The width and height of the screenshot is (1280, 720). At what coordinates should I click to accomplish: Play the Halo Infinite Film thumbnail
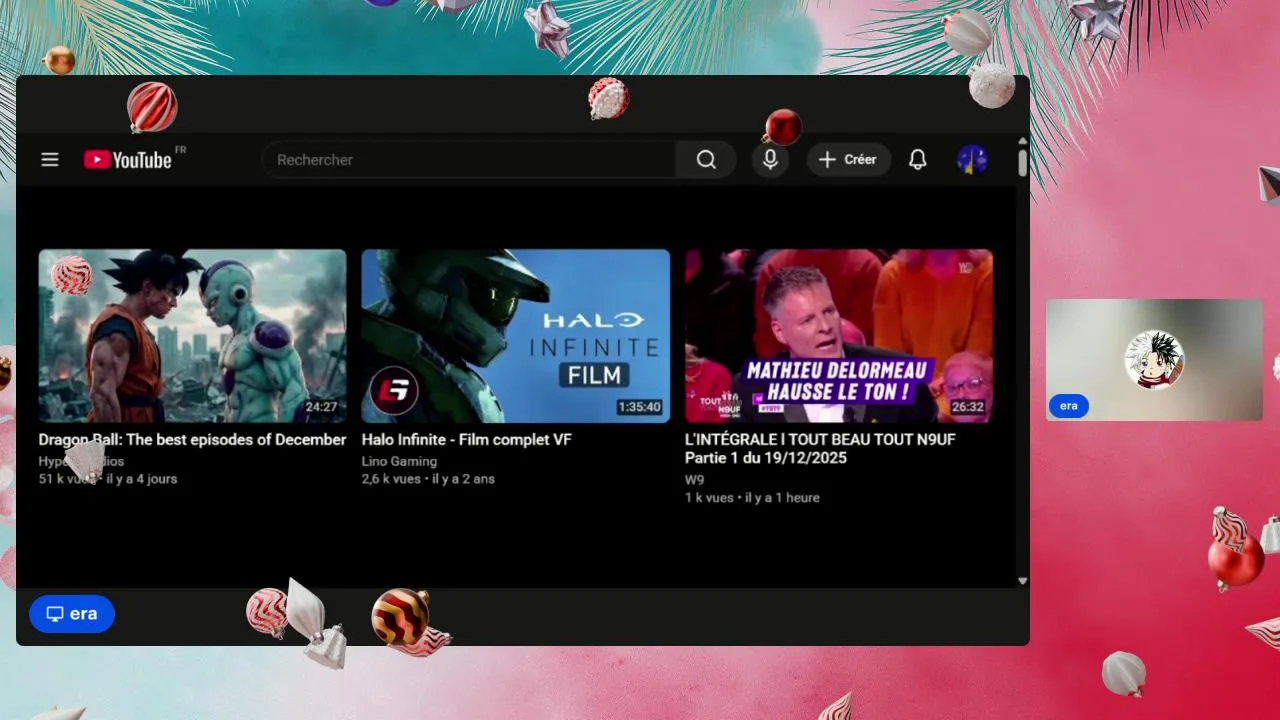(515, 336)
